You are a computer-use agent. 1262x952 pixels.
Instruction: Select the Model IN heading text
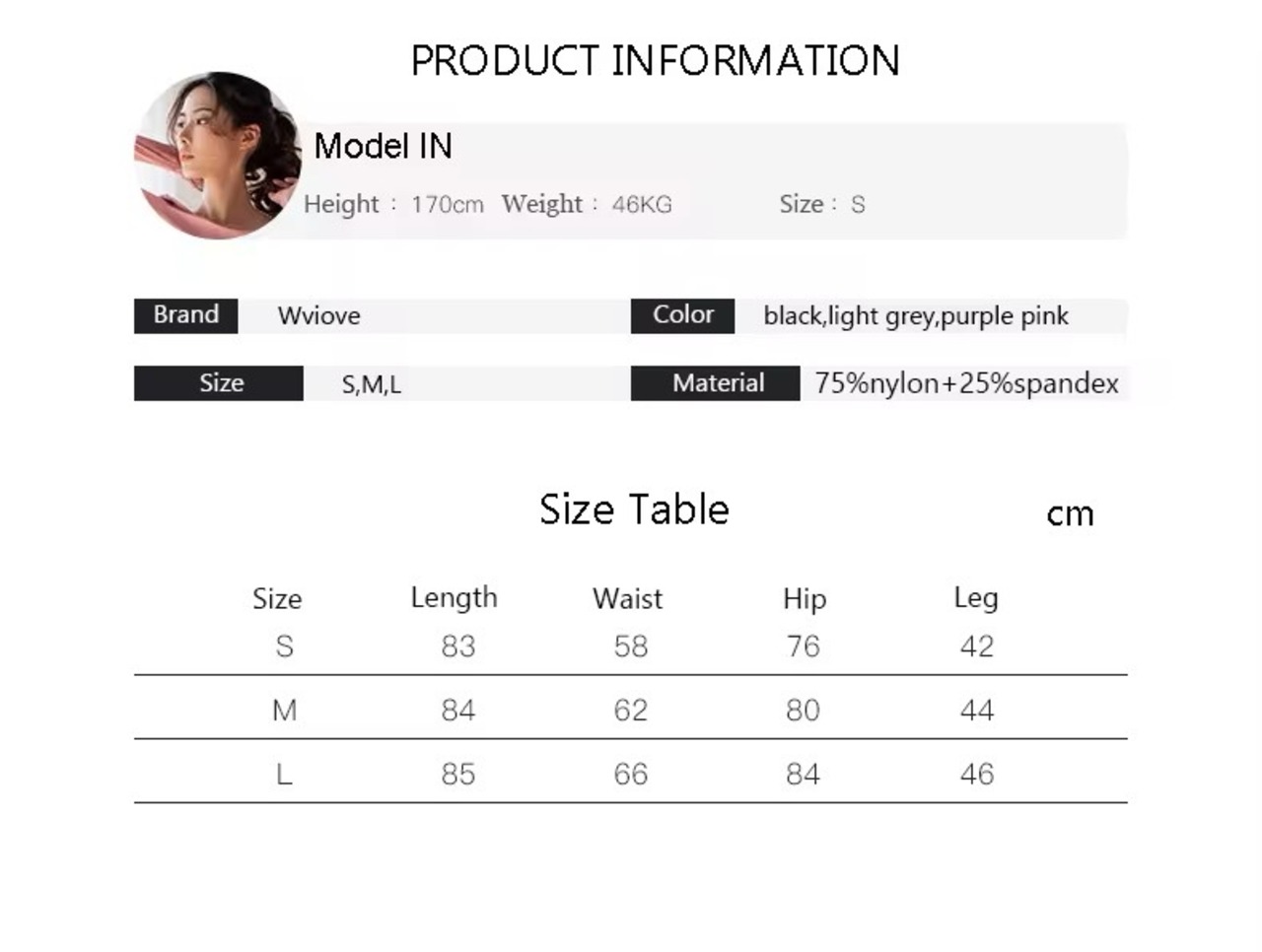click(x=383, y=147)
